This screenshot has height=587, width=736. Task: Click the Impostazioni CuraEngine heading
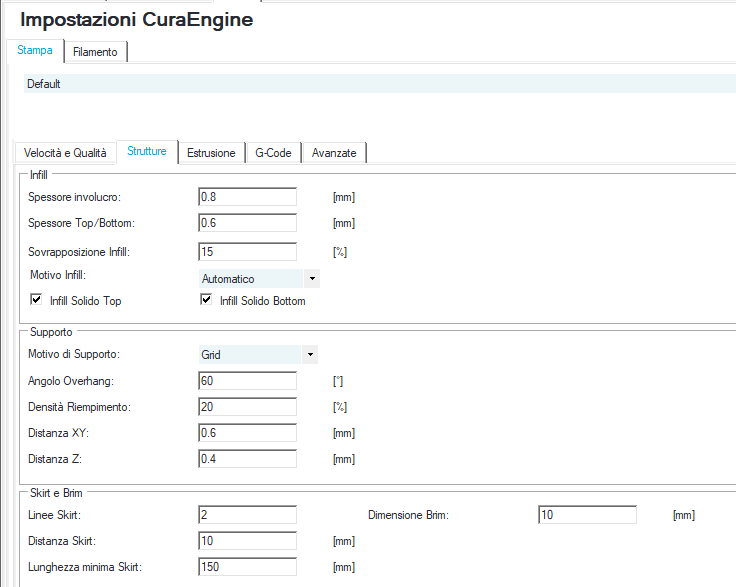[x=137, y=20]
